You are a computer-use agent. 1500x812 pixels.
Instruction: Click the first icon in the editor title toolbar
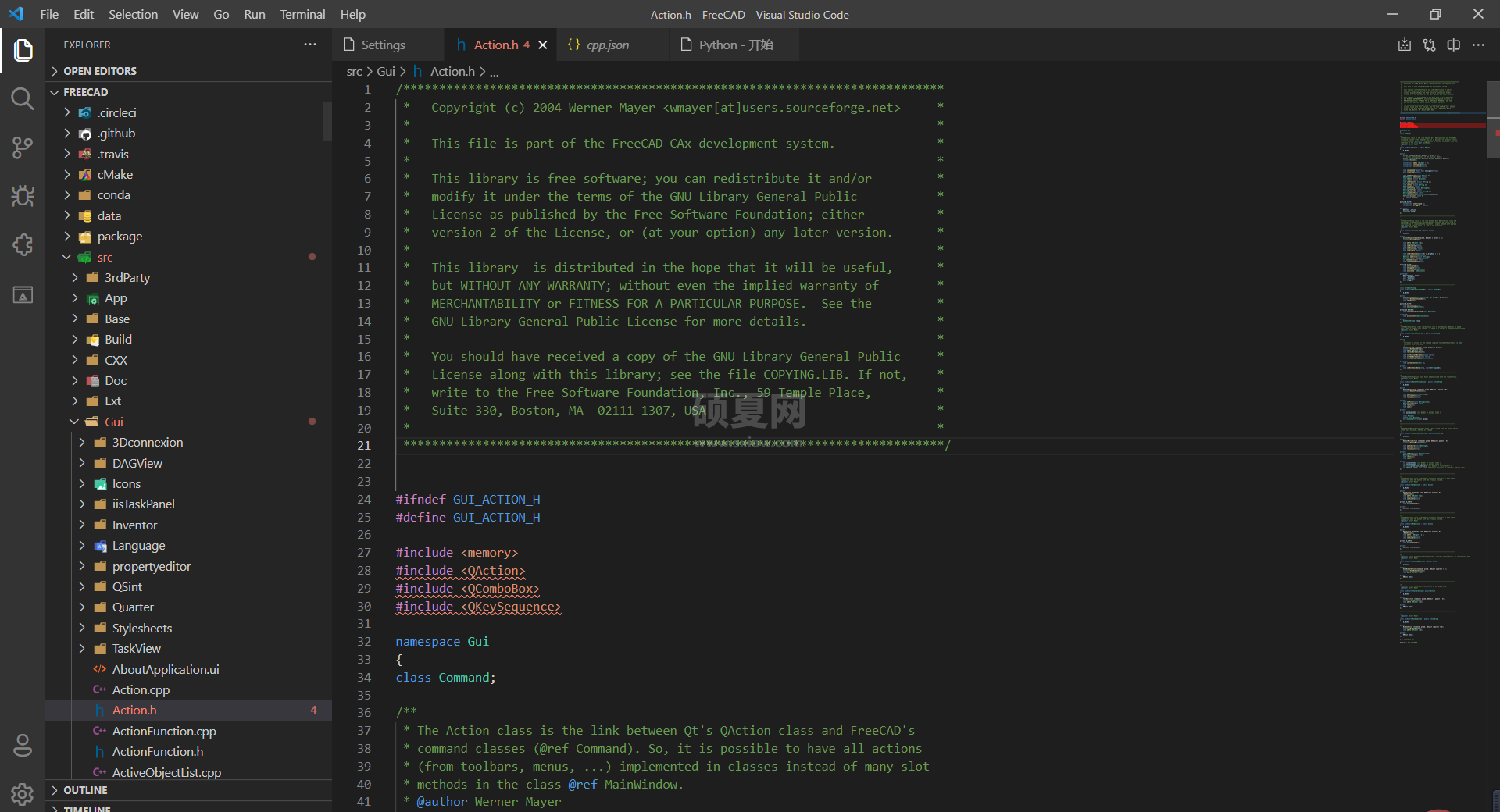tap(1404, 45)
